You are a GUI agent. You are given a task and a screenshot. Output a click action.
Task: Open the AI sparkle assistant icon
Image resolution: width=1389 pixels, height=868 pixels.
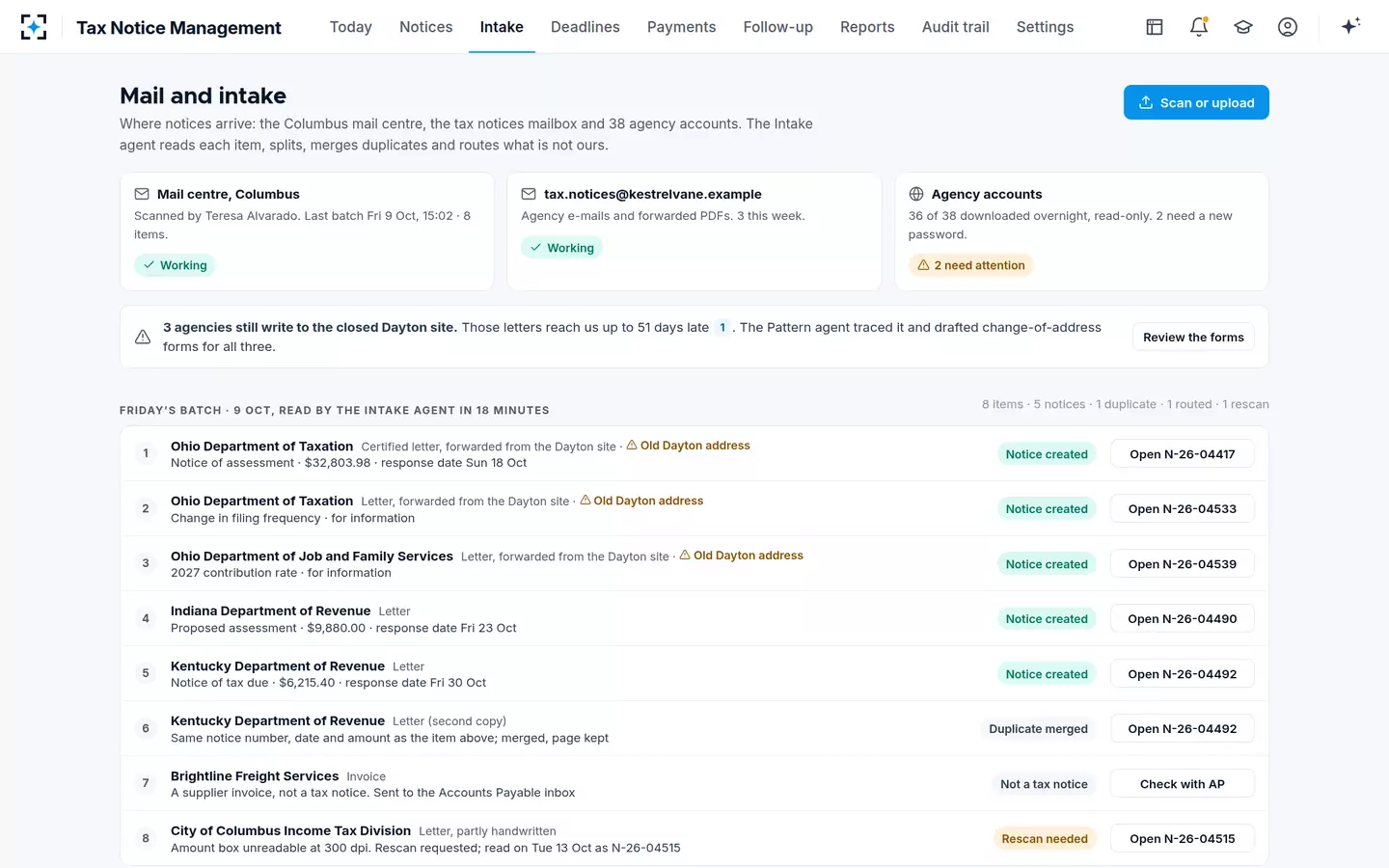[1350, 26]
